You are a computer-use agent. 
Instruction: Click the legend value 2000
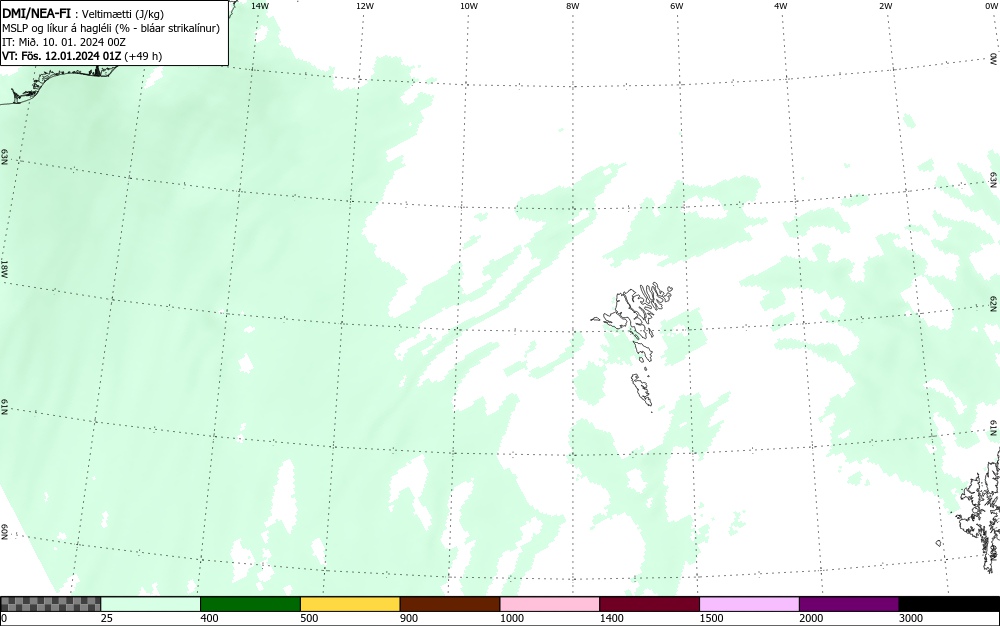tap(811, 618)
